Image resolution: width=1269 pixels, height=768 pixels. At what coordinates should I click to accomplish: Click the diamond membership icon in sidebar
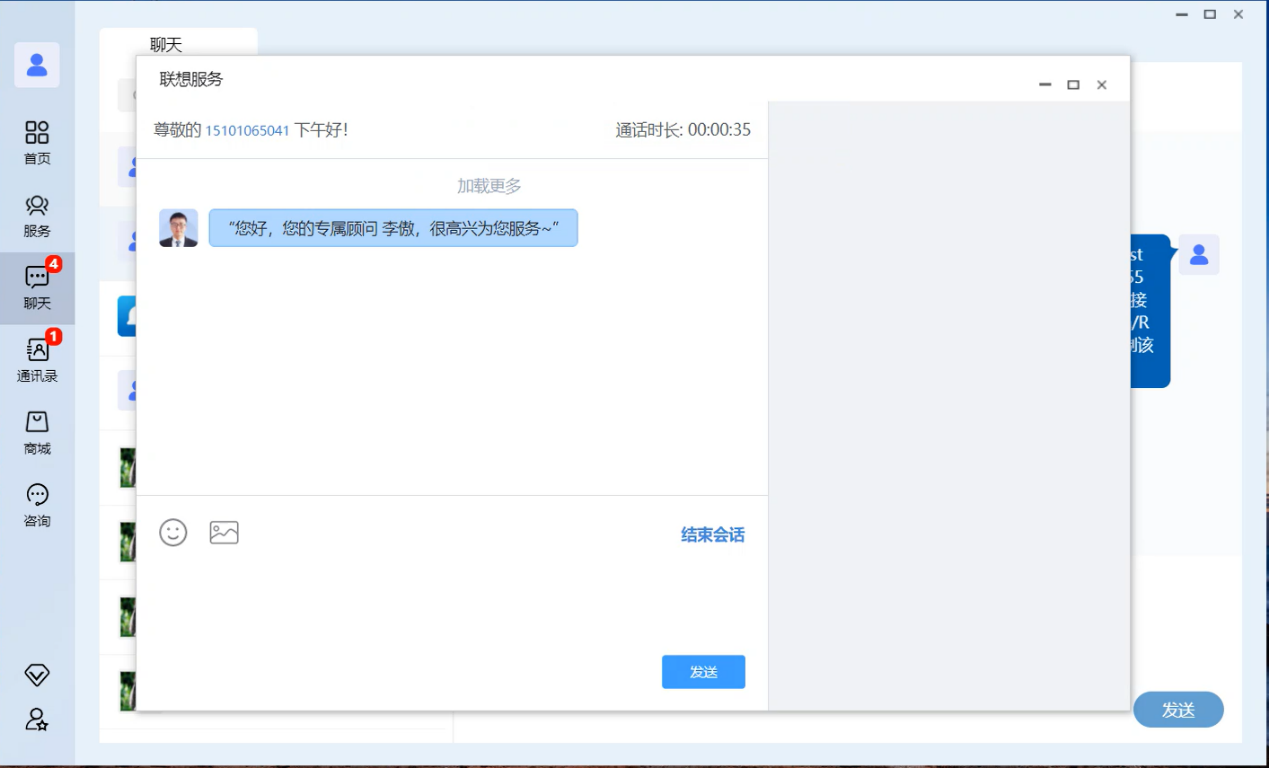click(37, 675)
